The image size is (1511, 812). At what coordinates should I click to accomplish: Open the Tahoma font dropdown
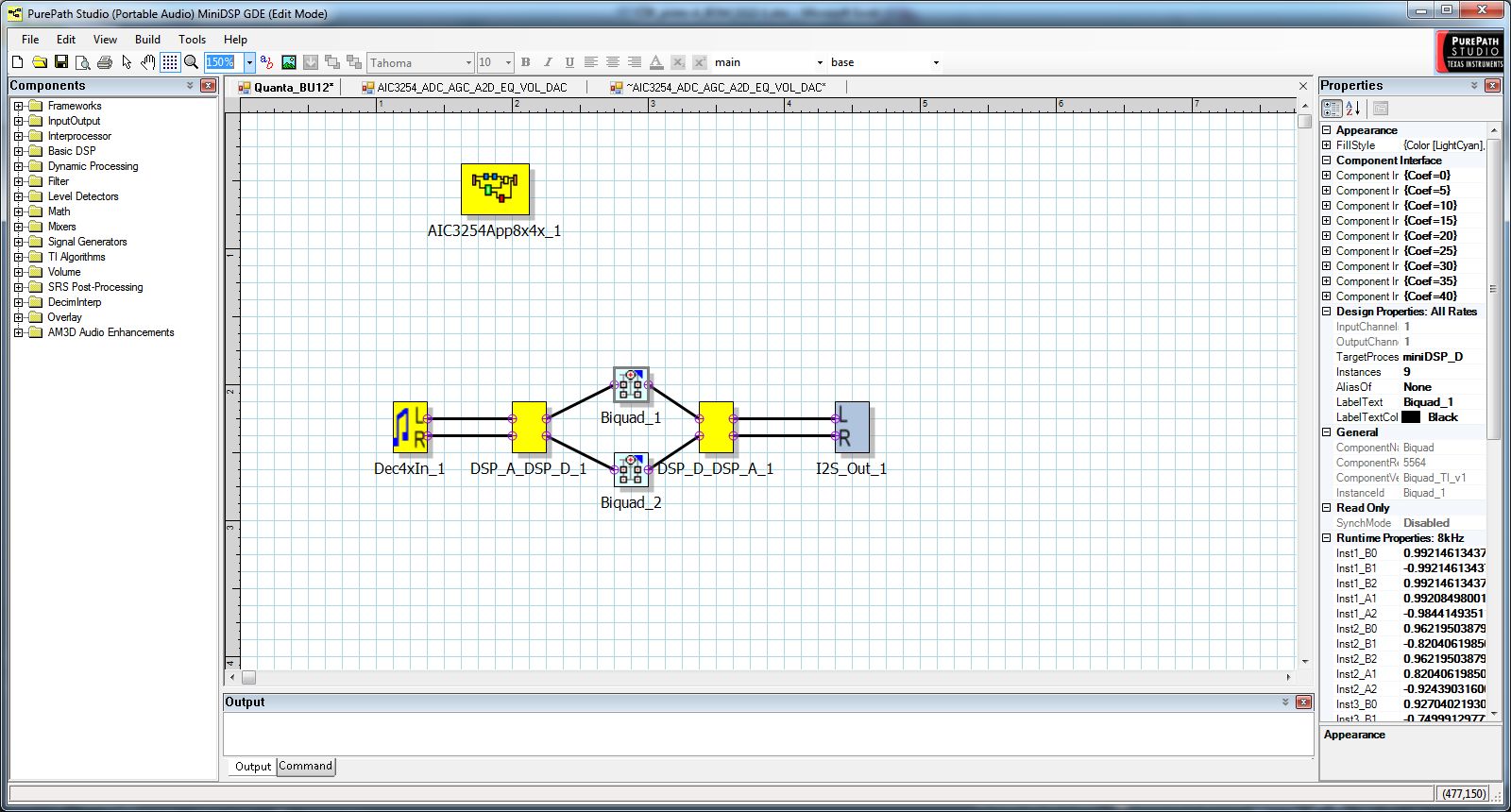468,62
